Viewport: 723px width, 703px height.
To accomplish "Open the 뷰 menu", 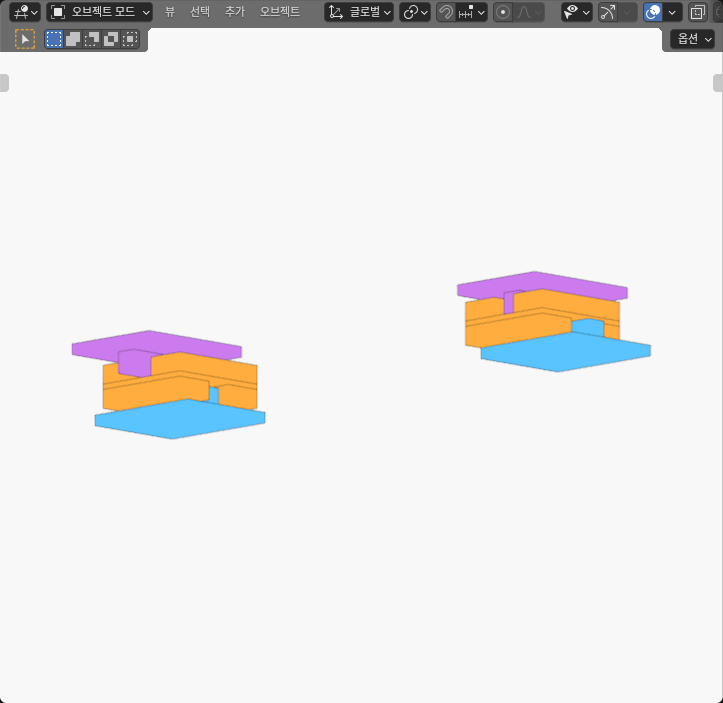I will (x=170, y=12).
